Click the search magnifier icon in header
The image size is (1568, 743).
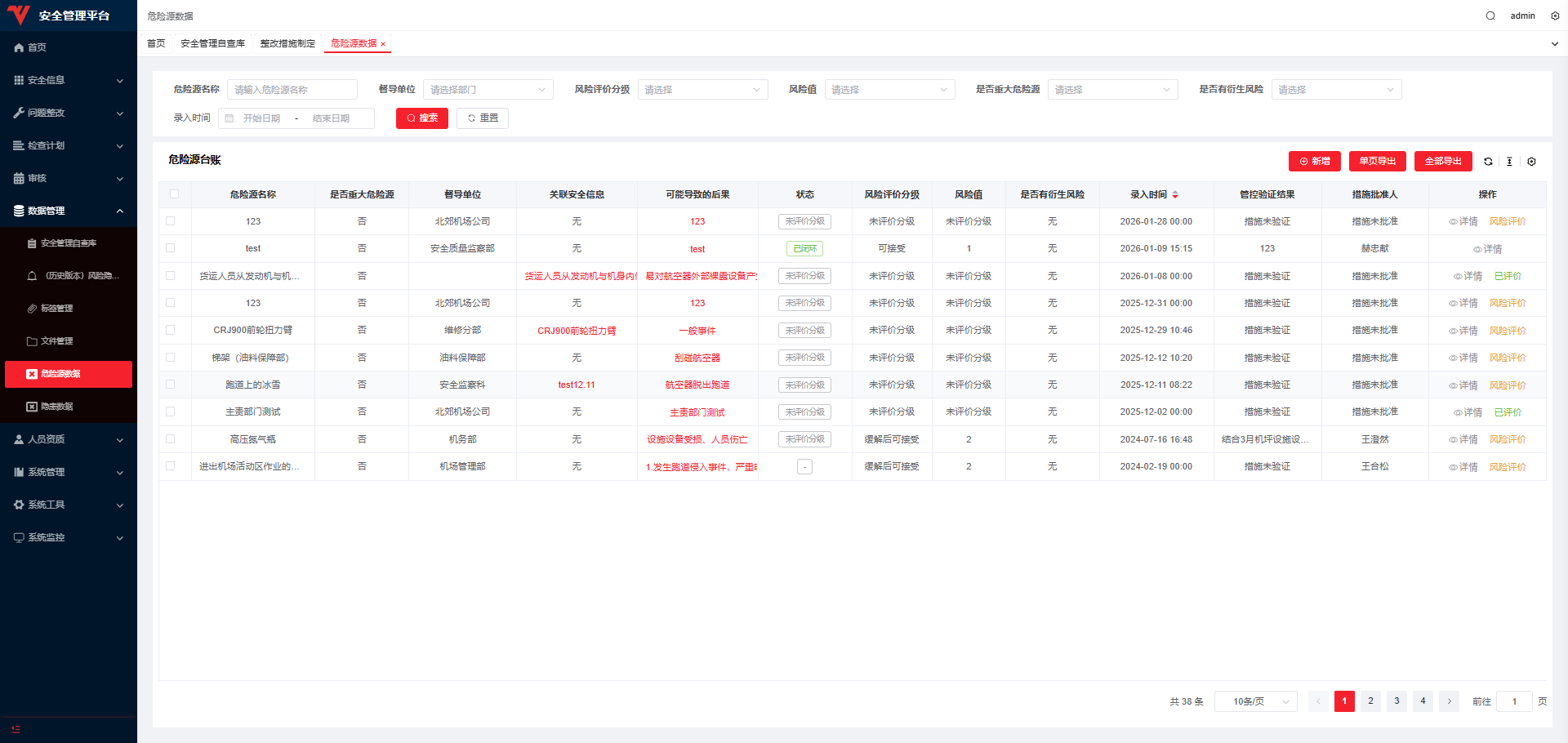1490,16
